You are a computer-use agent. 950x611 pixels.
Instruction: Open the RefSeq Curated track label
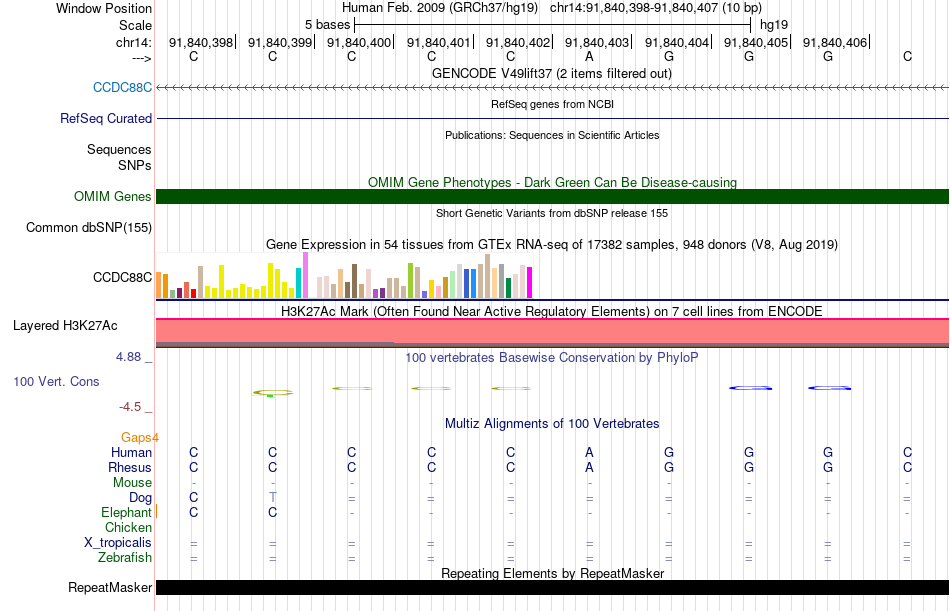click(x=106, y=118)
